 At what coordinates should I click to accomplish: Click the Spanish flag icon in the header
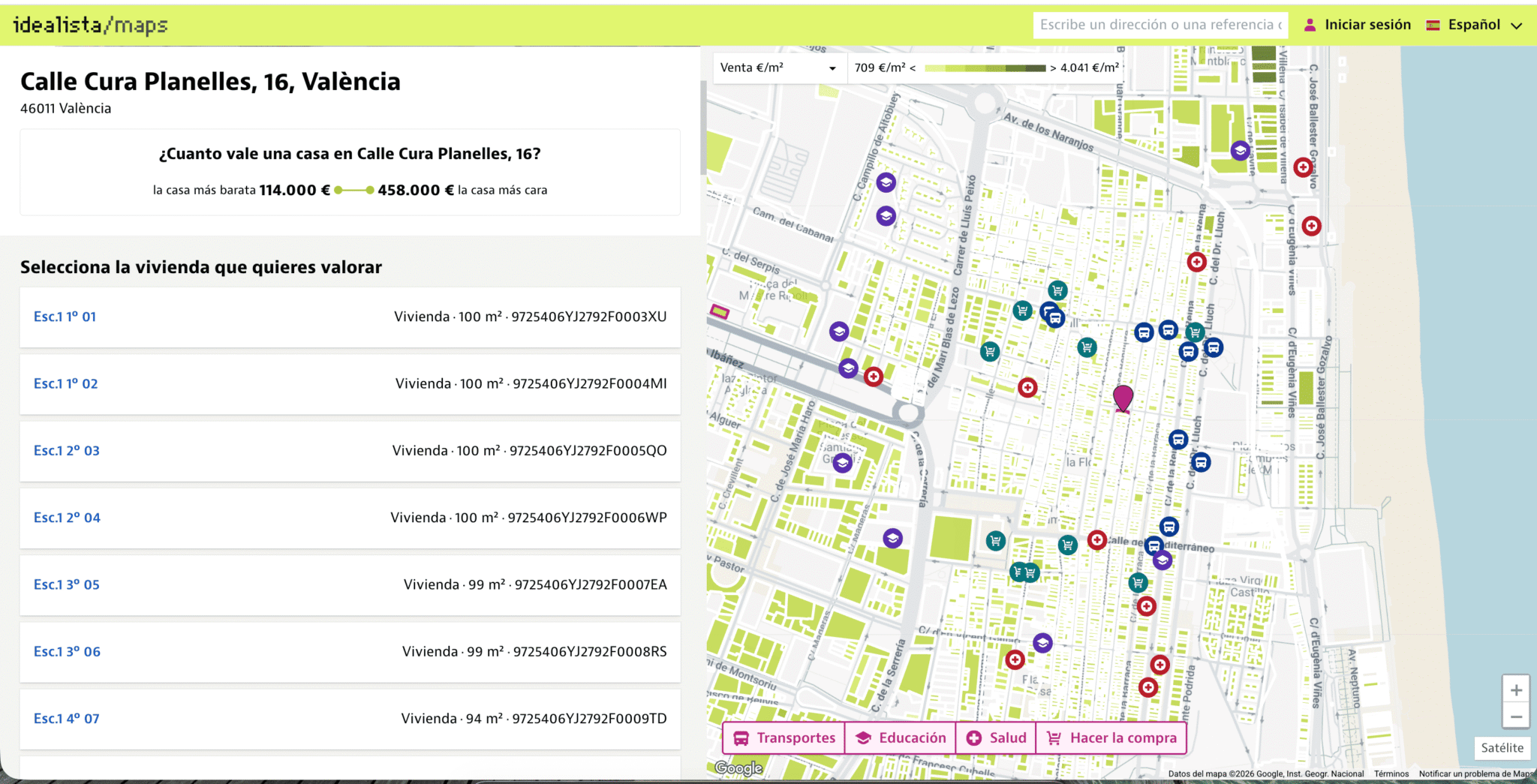1434,24
